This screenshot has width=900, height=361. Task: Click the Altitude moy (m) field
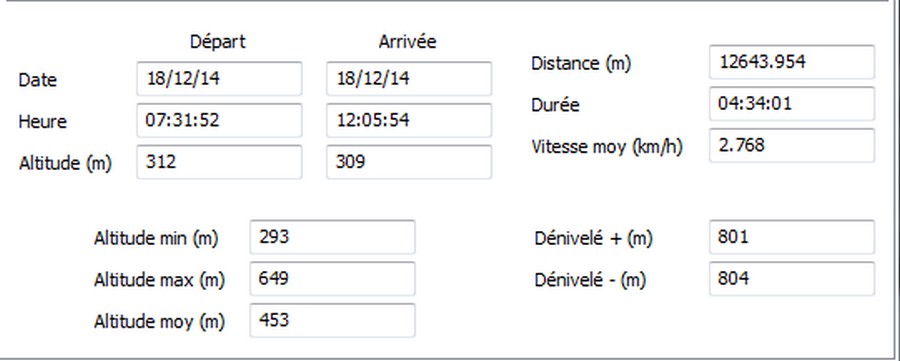tap(332, 320)
